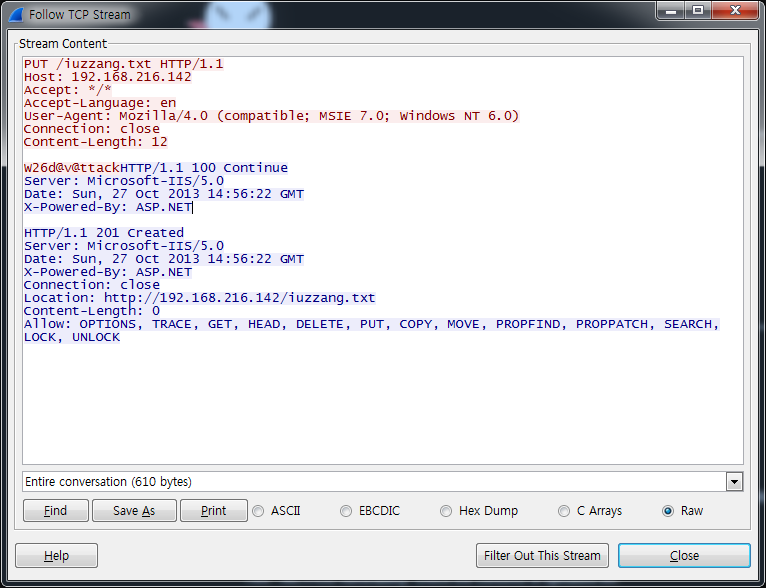Screen dimensions: 766x588
Task: Click the 'Accept-Language: en' line
Action: (100, 103)
